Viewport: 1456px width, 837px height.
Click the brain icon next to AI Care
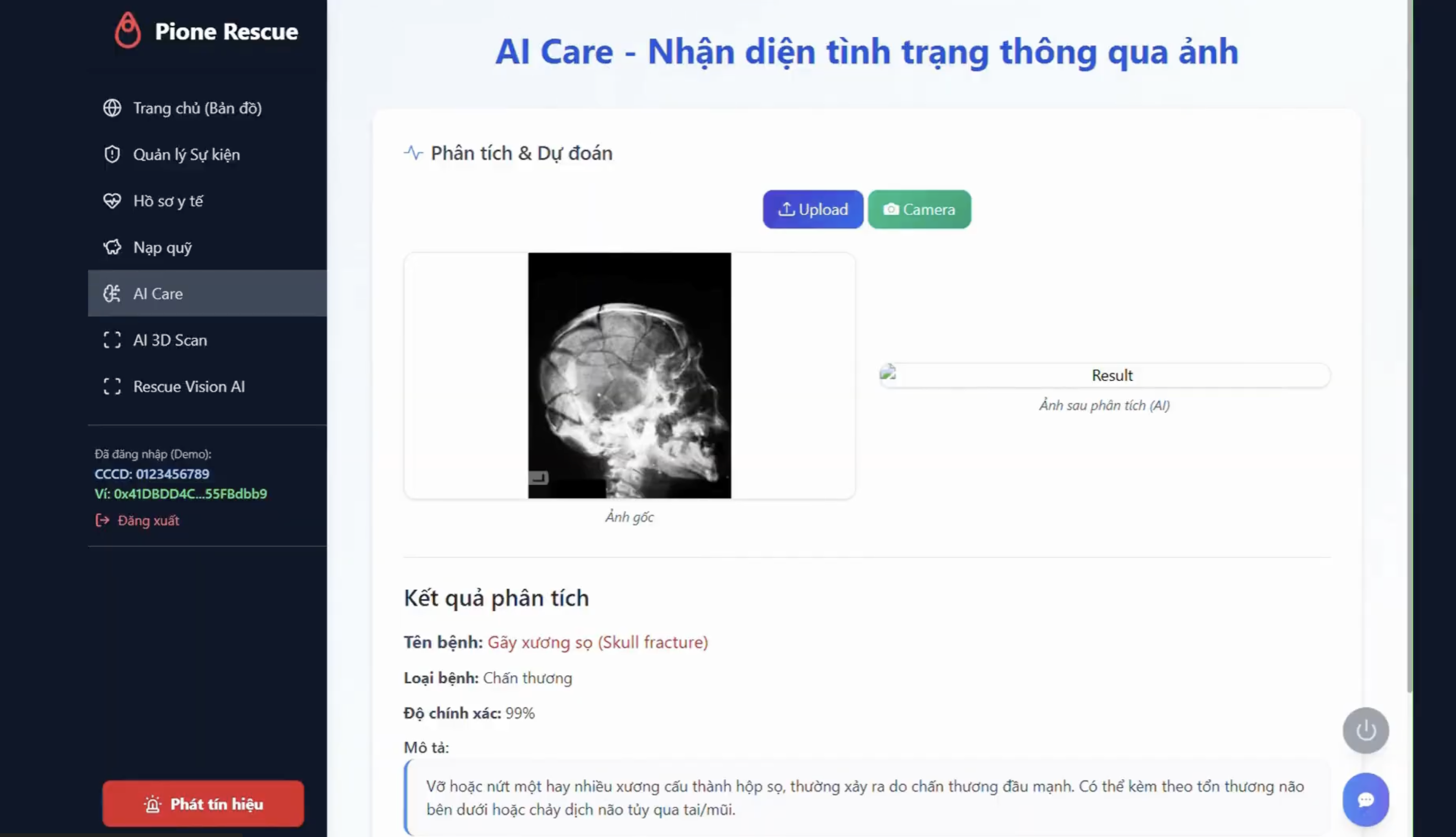(112, 294)
